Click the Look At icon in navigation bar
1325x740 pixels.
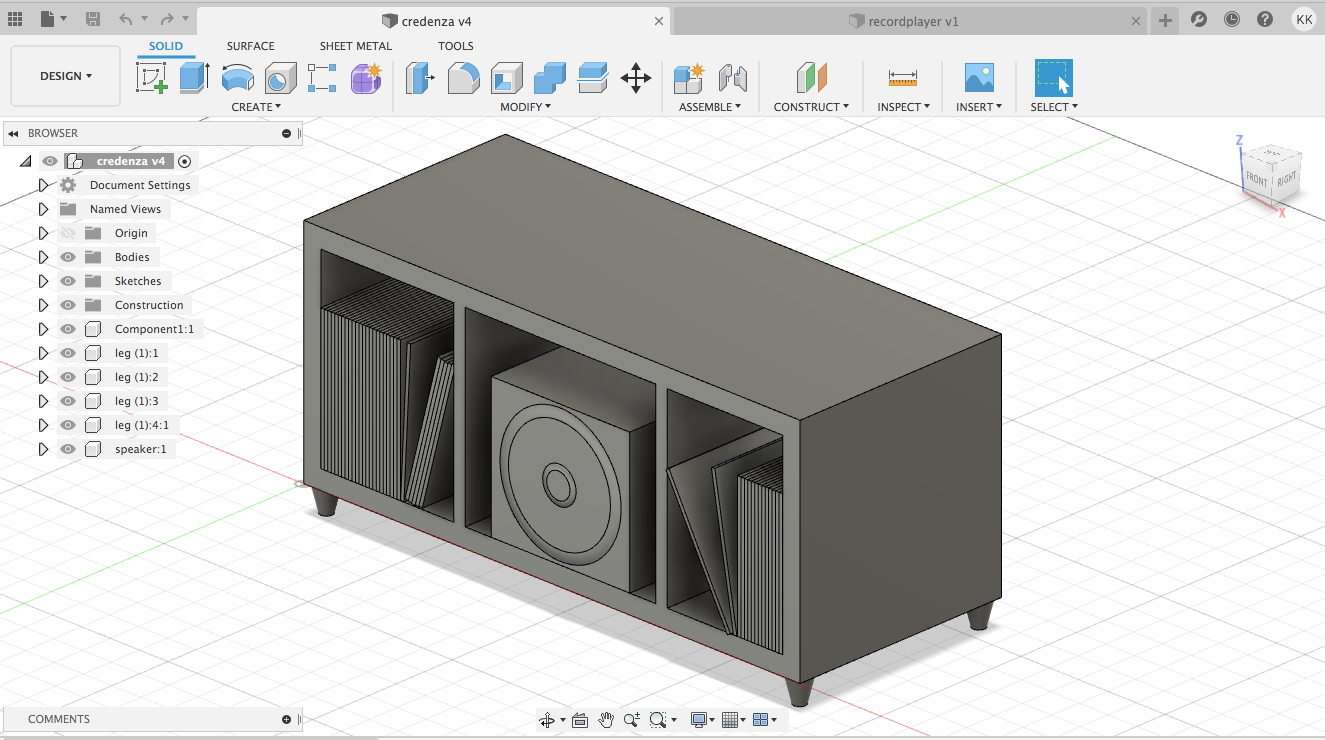580,720
